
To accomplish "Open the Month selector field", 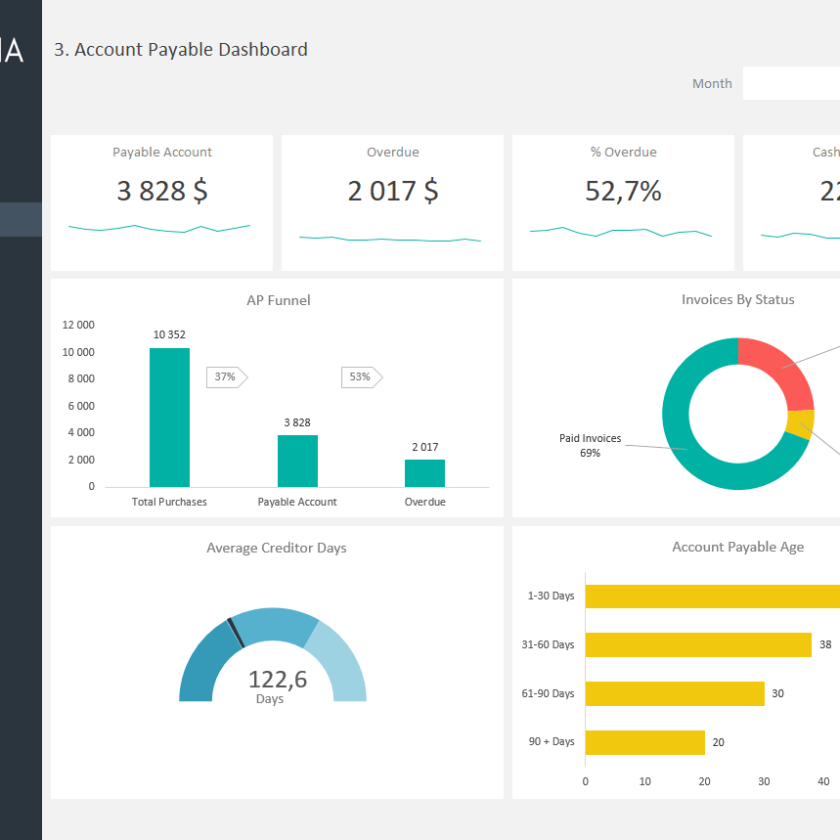I will (x=790, y=84).
